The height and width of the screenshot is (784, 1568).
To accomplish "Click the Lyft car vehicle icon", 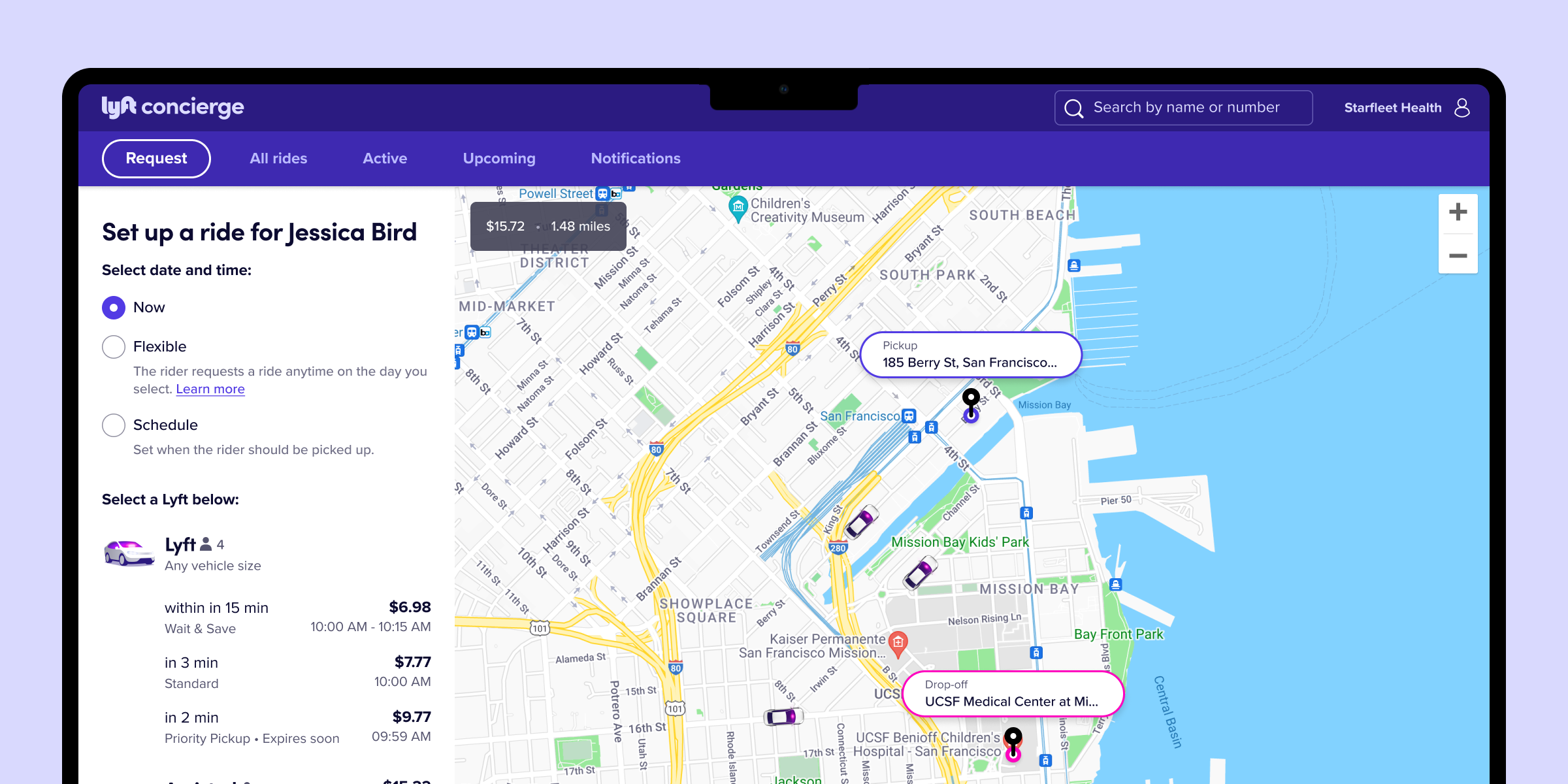I will click(129, 553).
